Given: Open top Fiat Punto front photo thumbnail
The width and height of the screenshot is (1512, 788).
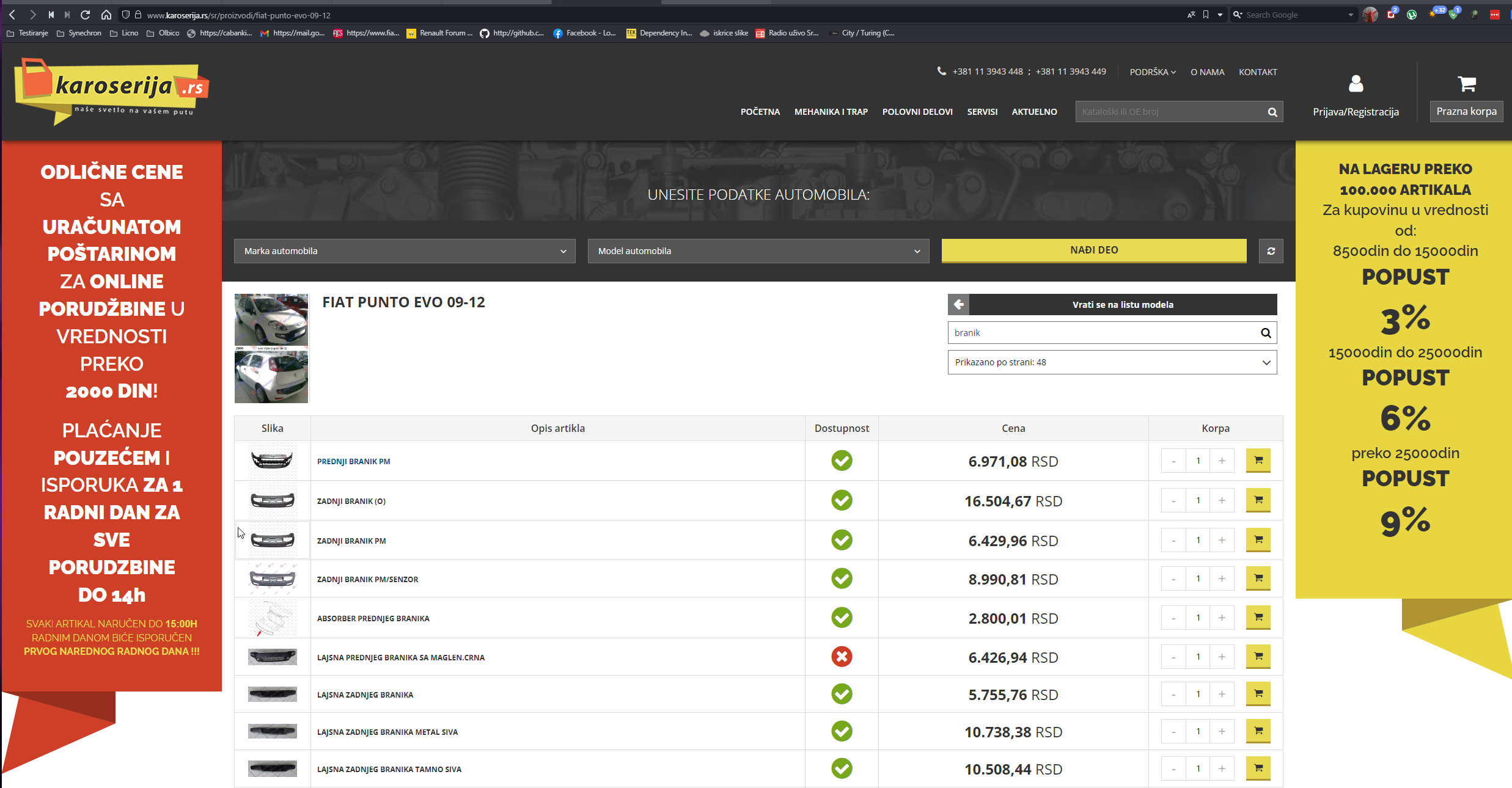Looking at the screenshot, I should [271, 319].
